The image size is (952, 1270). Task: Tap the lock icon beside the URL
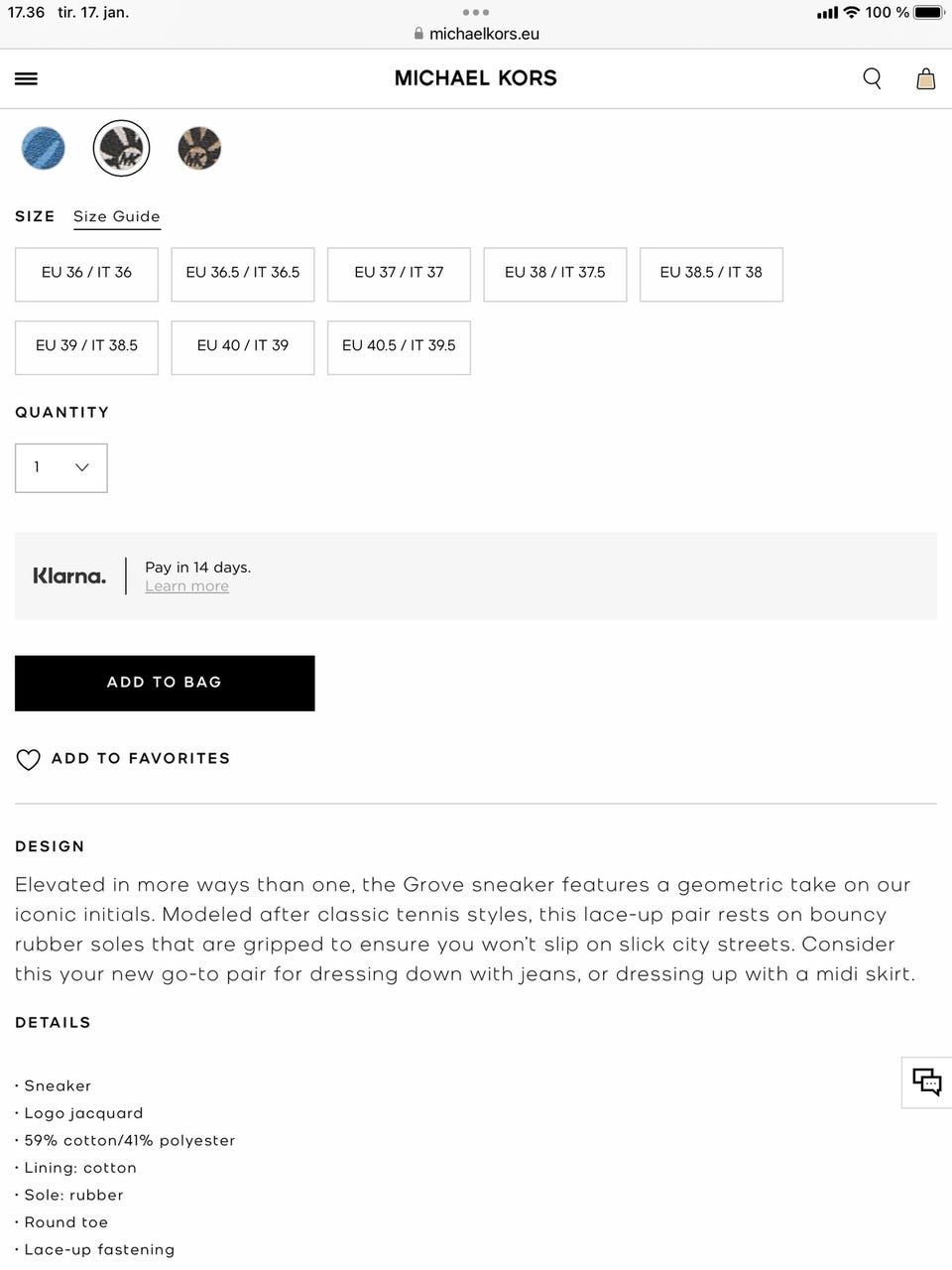[x=418, y=34]
